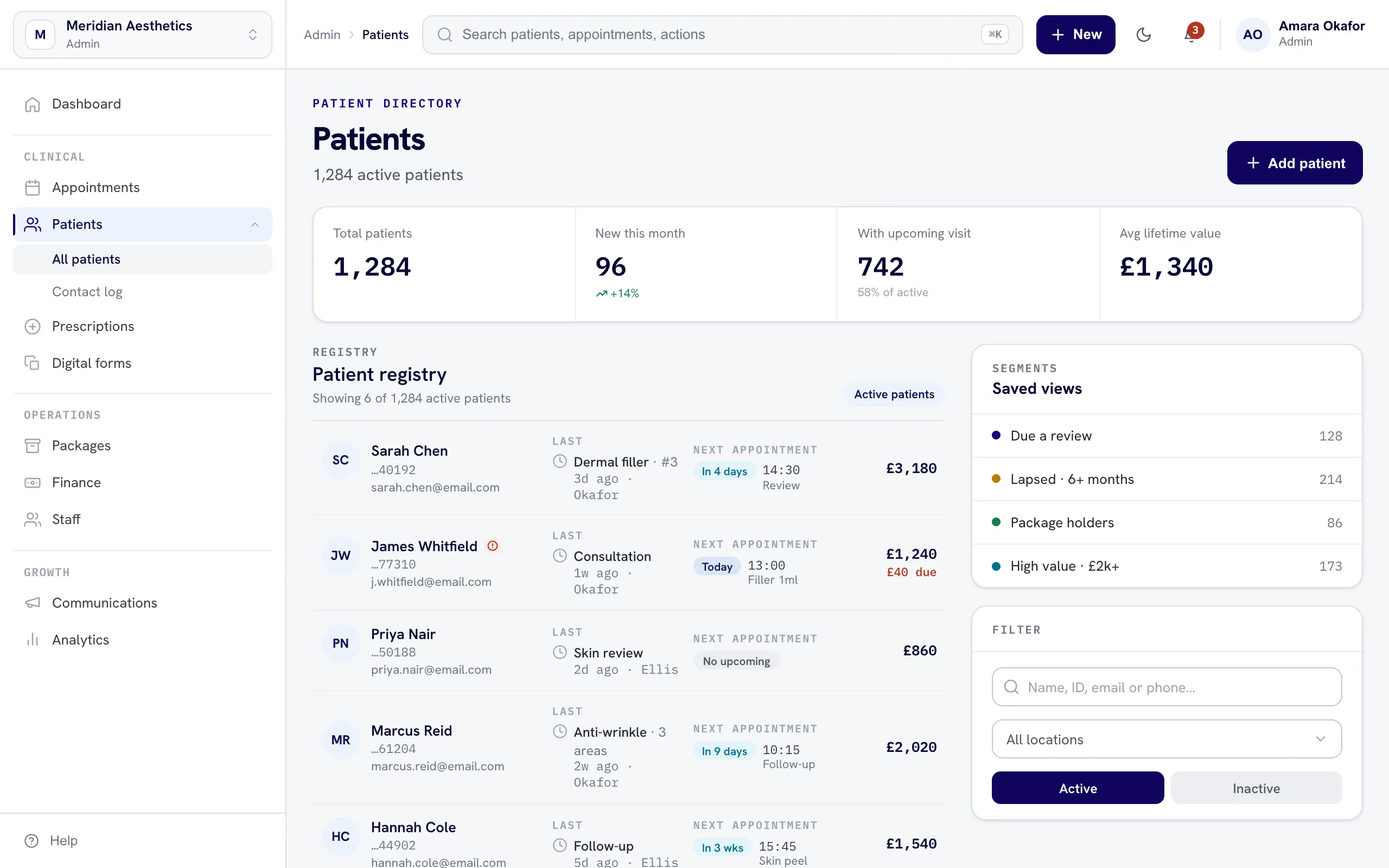The image size is (1389, 868).
Task: Click the AO user avatar
Action: click(1252, 34)
